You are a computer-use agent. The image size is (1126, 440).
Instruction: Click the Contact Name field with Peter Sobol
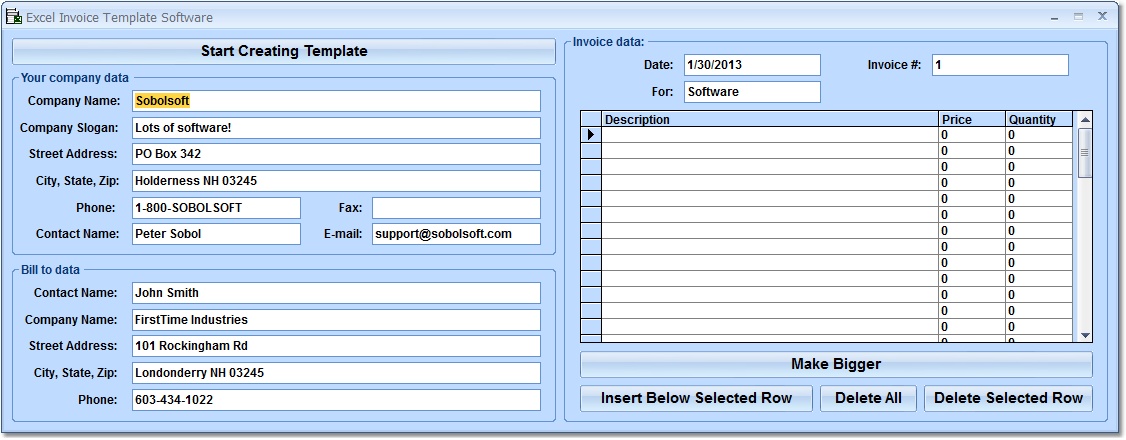click(216, 234)
